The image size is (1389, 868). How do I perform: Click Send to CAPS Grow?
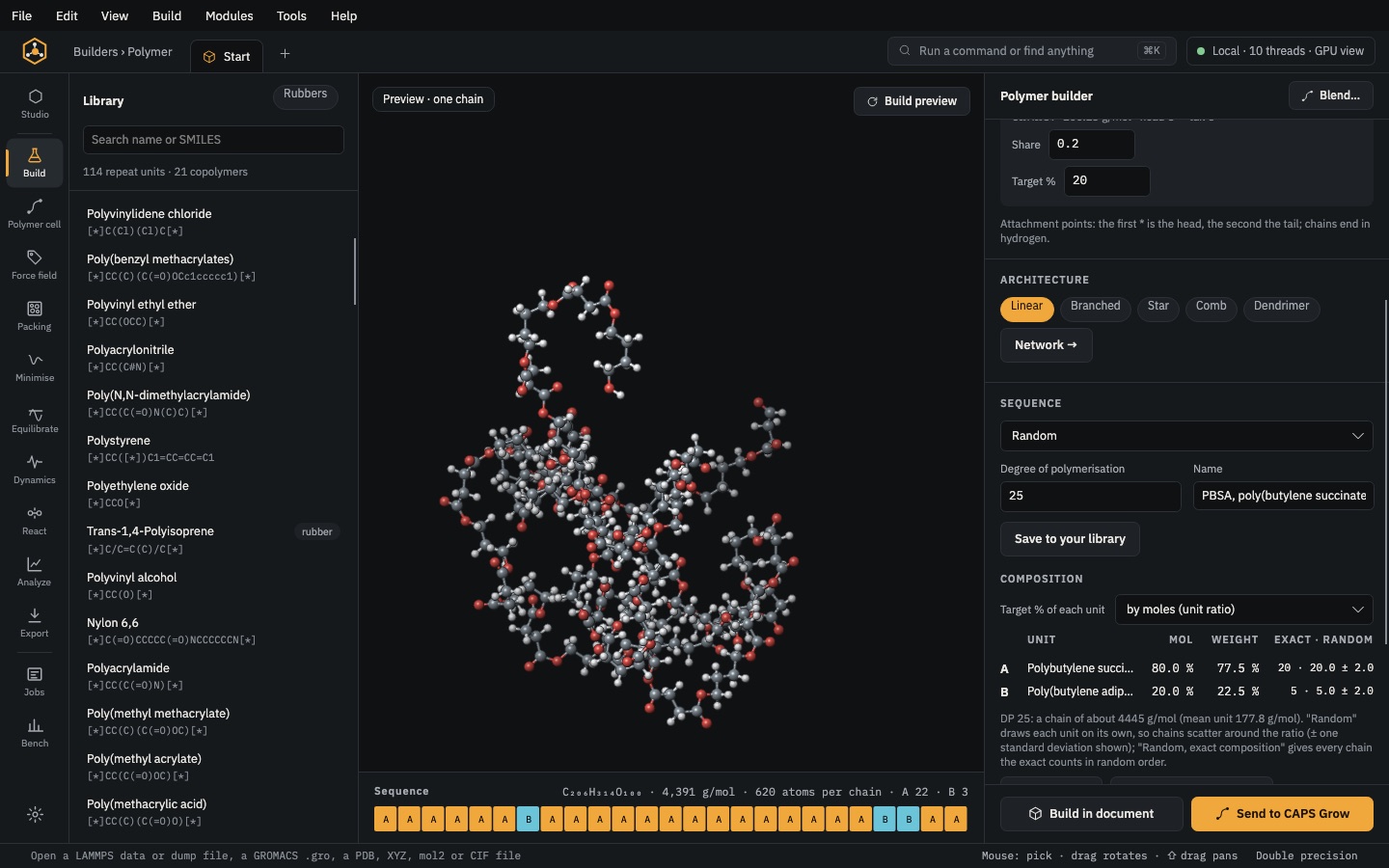(1282, 814)
